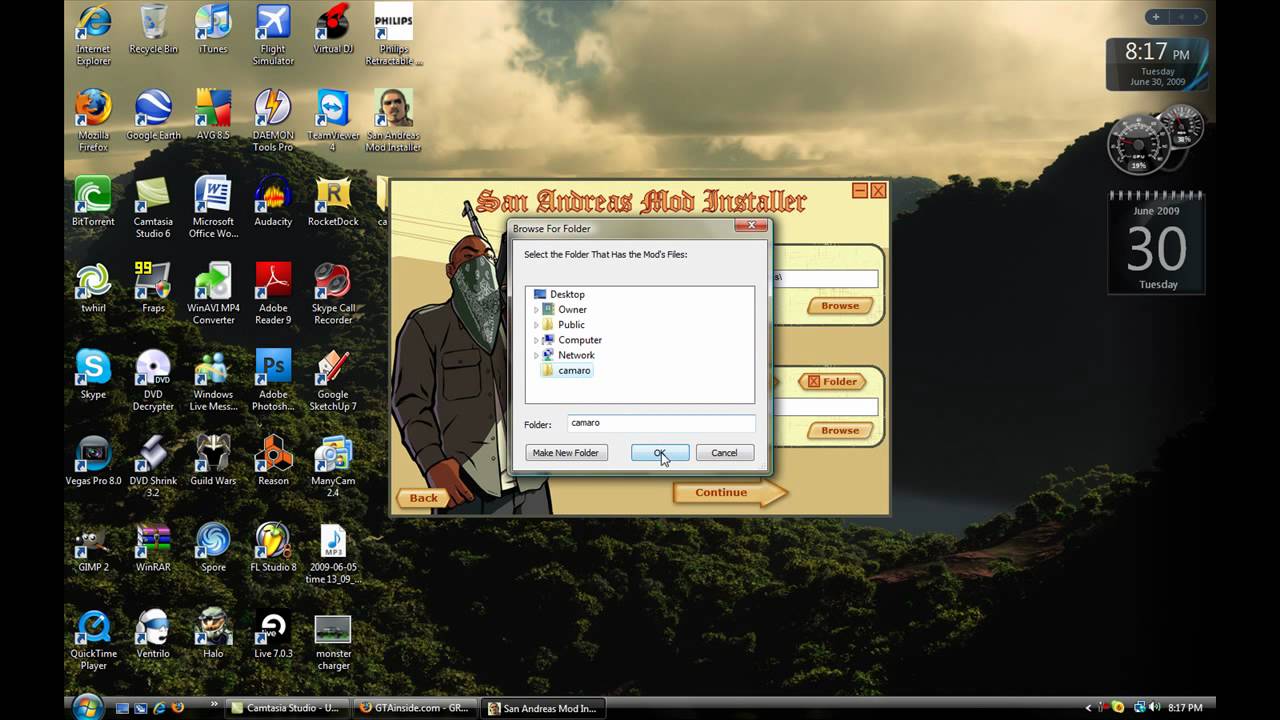This screenshot has width=1280, height=720.
Task: Select the Ventrilo desktop icon
Action: pos(153,634)
